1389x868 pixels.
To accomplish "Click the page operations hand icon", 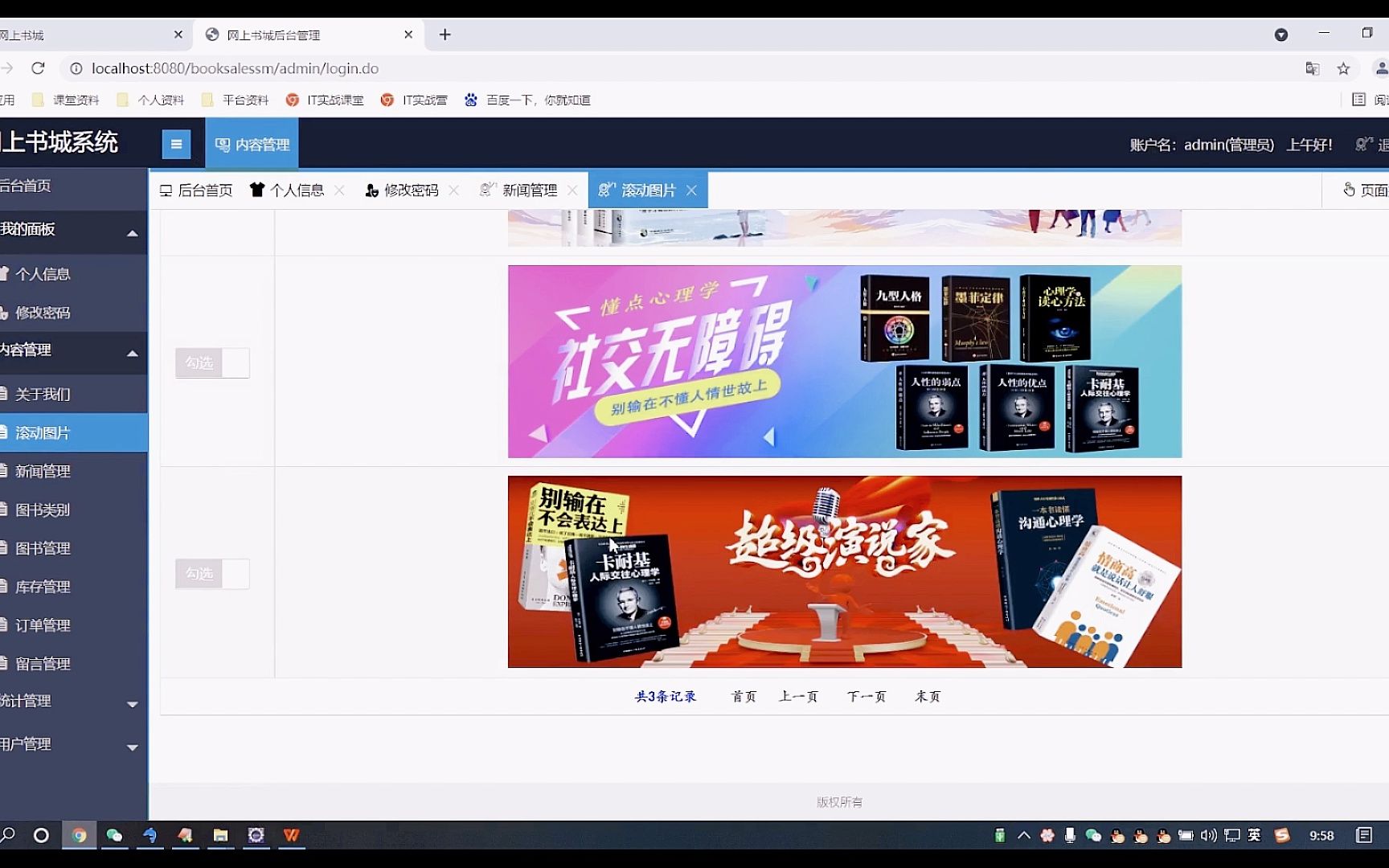I will [1349, 190].
